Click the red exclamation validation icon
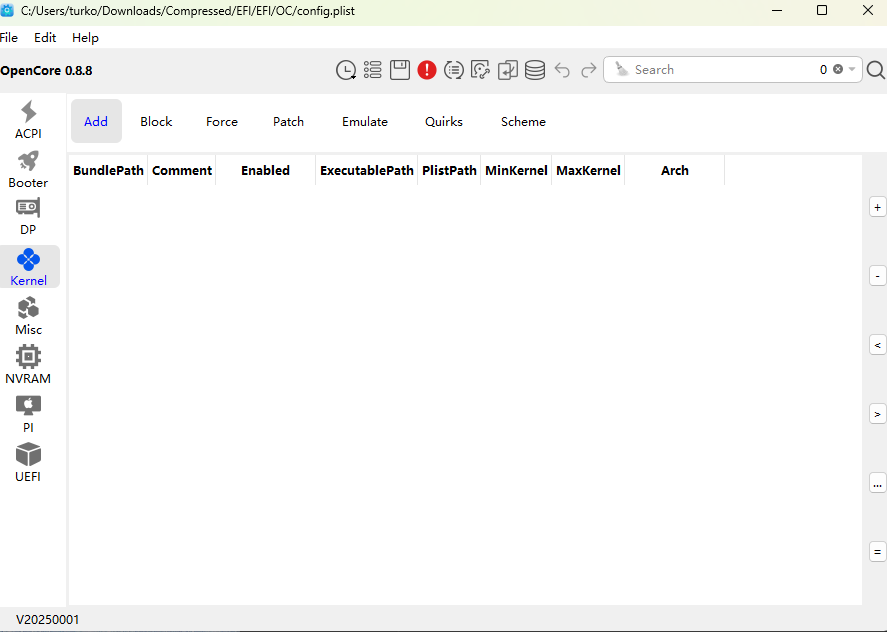This screenshot has width=887, height=632. pos(427,70)
